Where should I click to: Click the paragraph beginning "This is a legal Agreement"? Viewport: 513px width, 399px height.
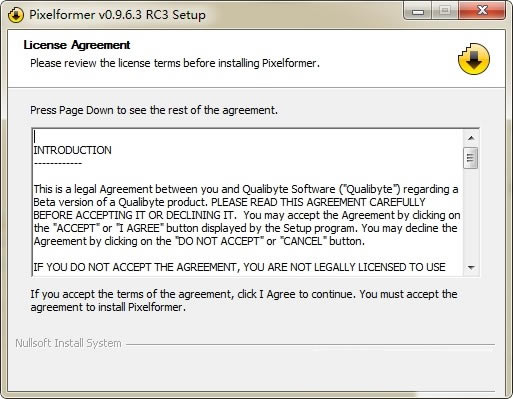[x=247, y=215]
